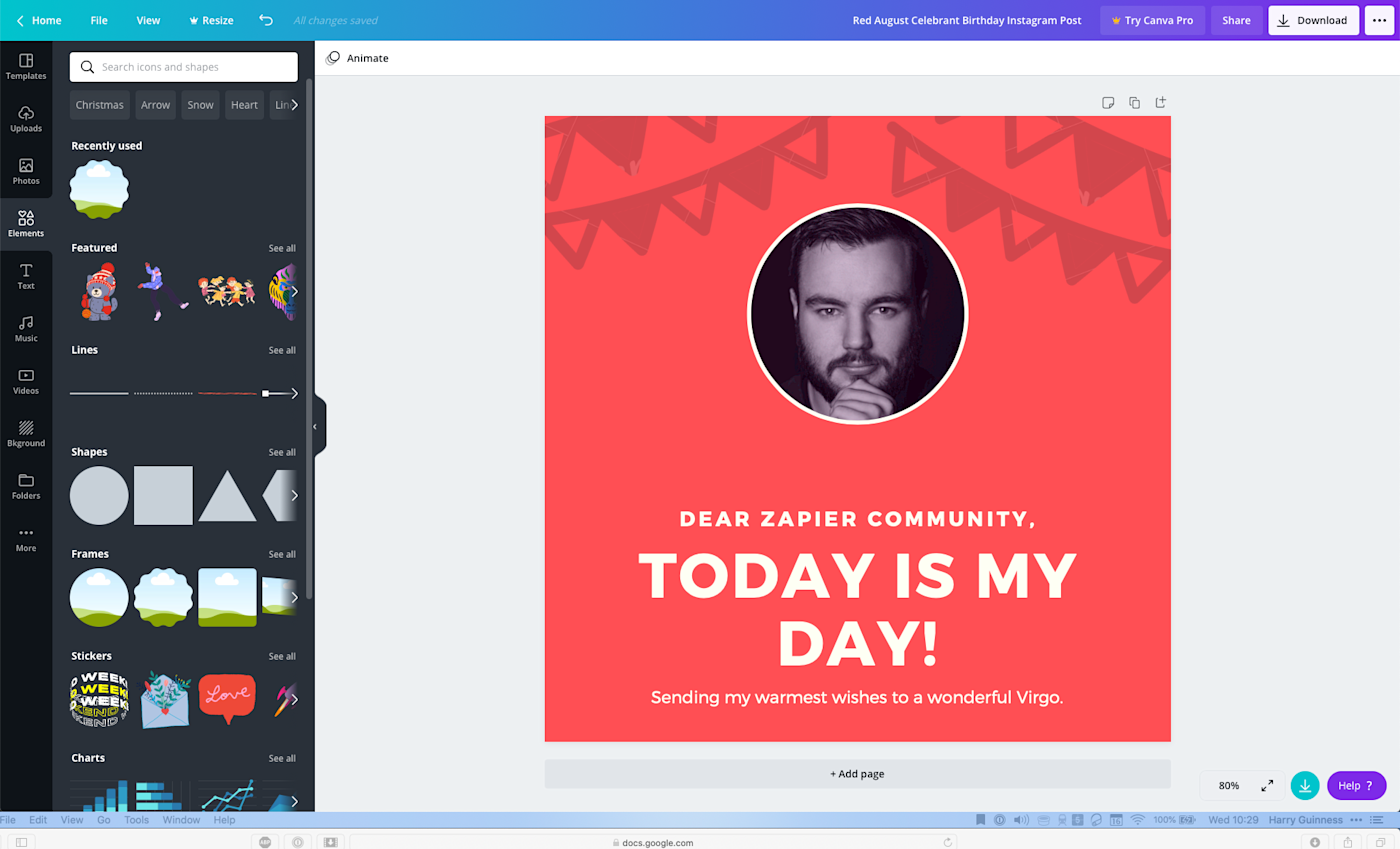Image resolution: width=1400 pixels, height=849 pixels.
Task: Expand Lines row with right chevron
Action: tap(294, 393)
